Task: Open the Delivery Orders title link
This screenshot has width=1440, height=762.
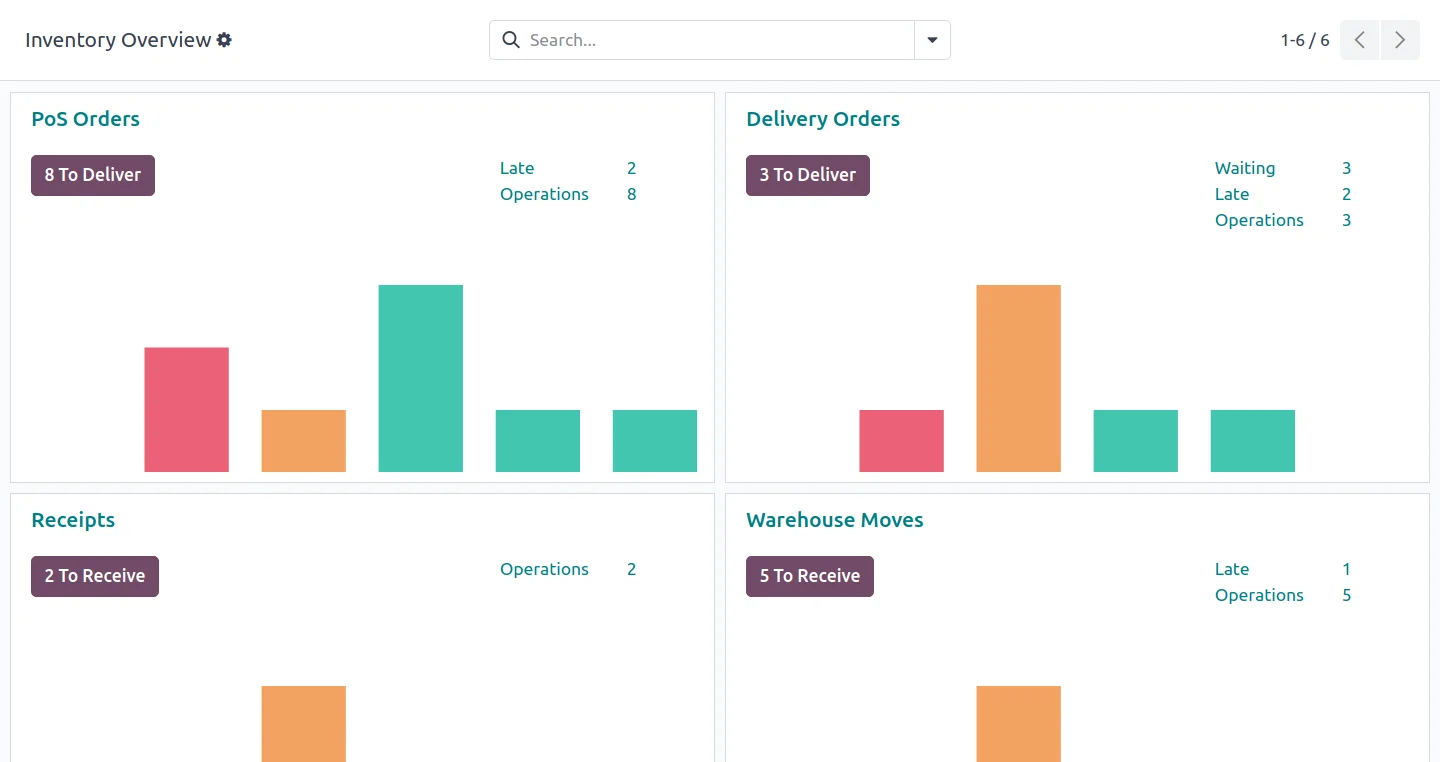Action: (x=823, y=119)
